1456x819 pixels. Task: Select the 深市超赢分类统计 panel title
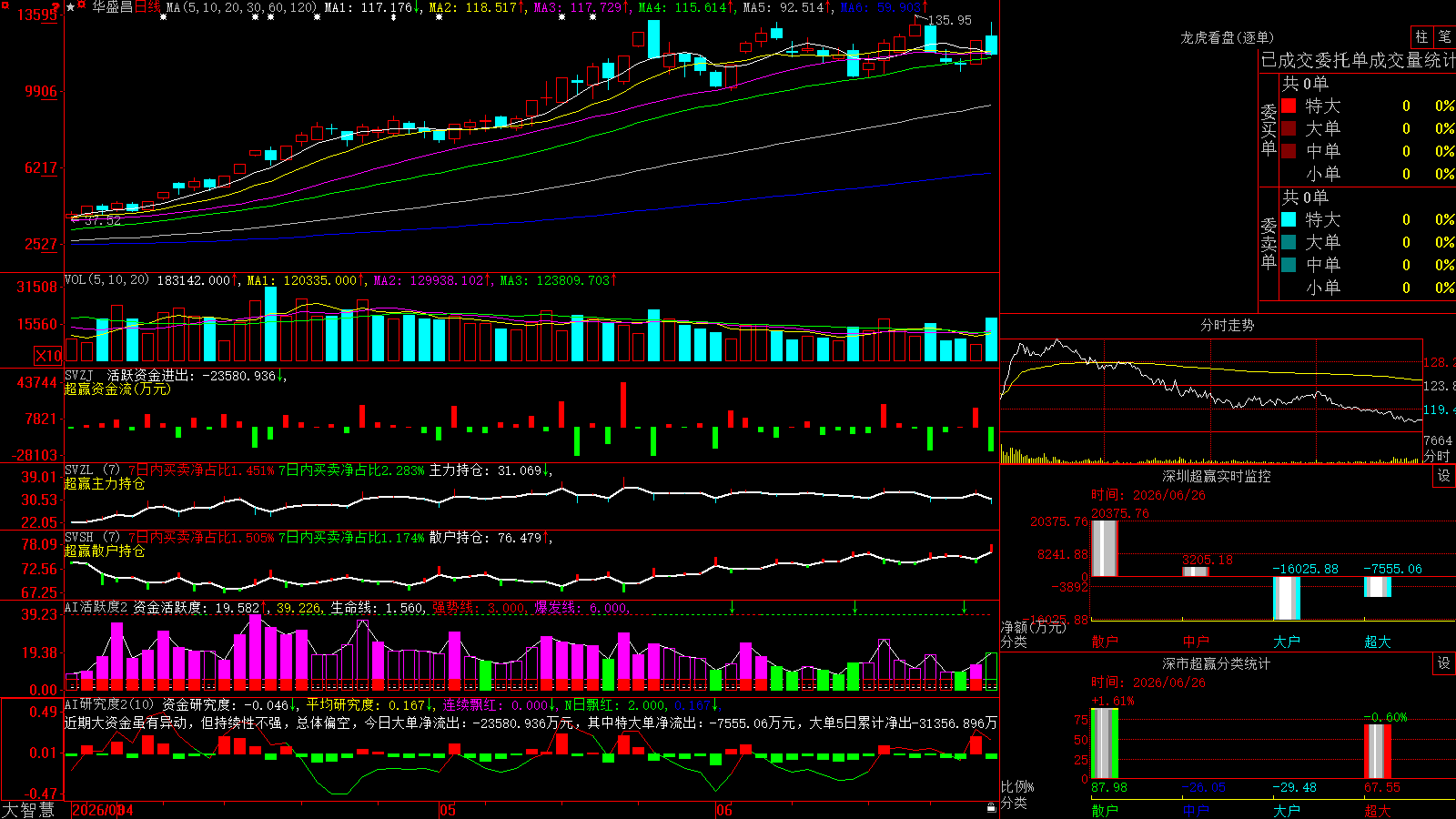(x=1217, y=663)
